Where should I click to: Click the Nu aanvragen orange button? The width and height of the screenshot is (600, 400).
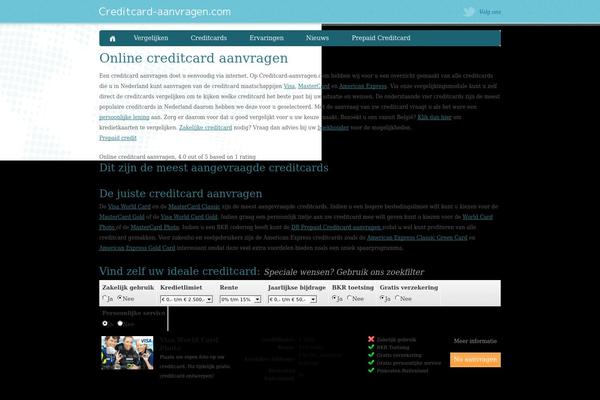pos(475,359)
